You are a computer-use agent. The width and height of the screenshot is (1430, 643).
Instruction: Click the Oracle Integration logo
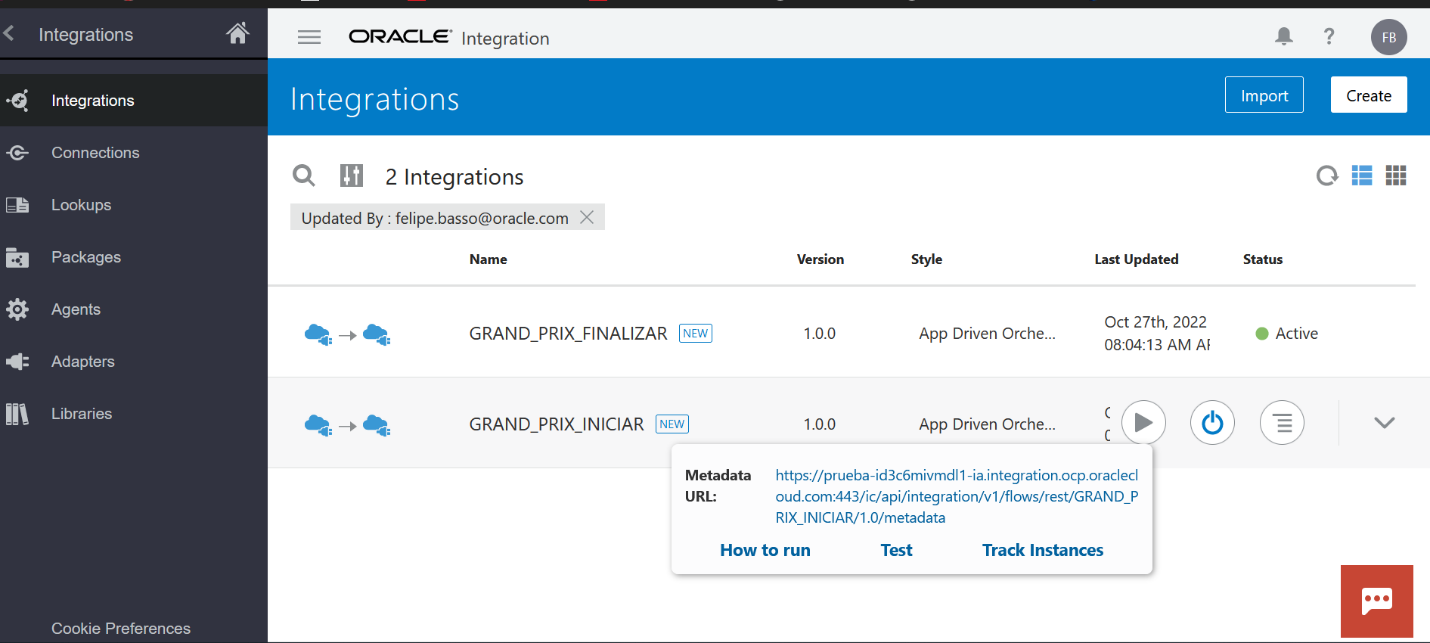(449, 38)
